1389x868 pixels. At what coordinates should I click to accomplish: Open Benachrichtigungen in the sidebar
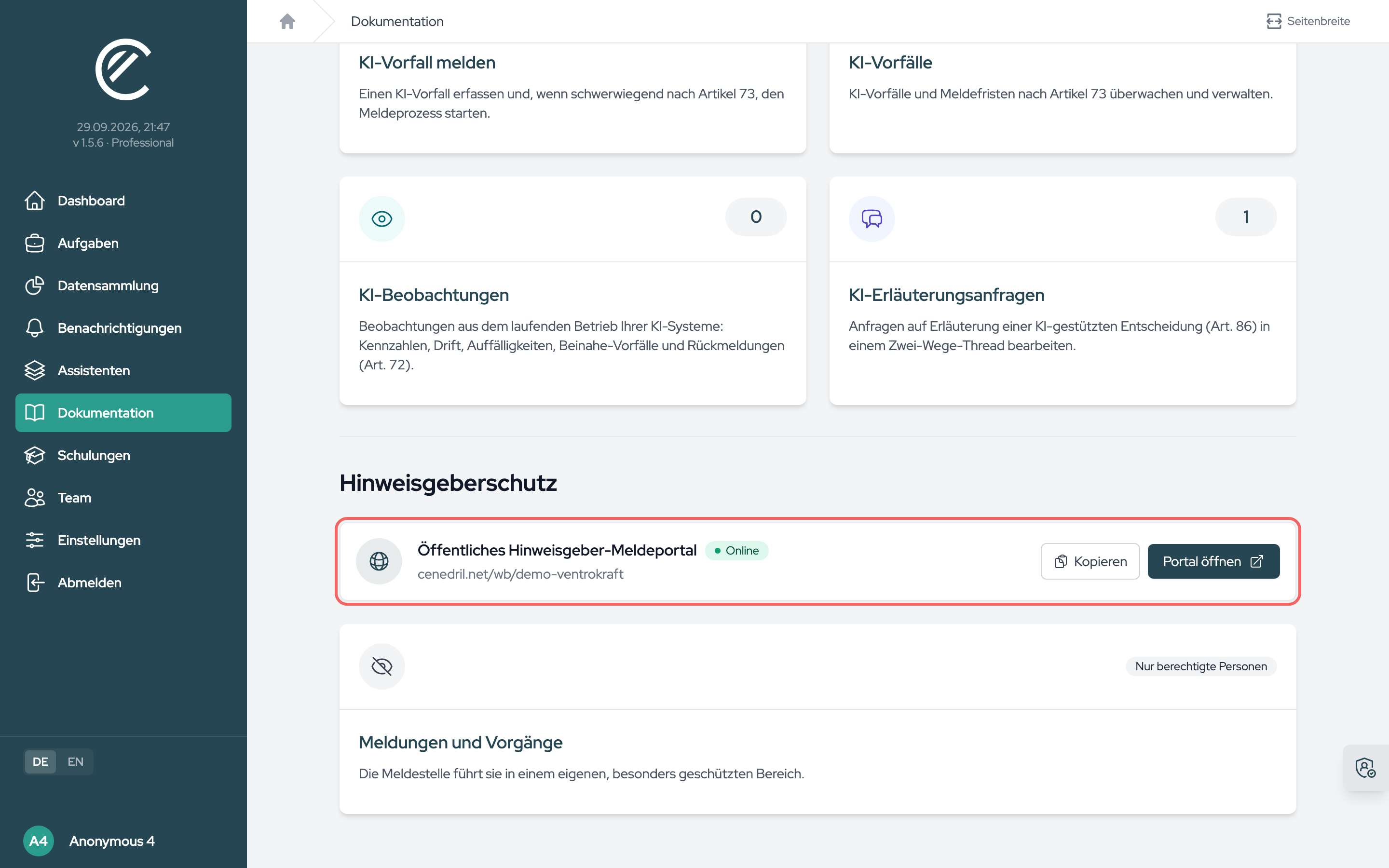pyautogui.click(x=123, y=328)
